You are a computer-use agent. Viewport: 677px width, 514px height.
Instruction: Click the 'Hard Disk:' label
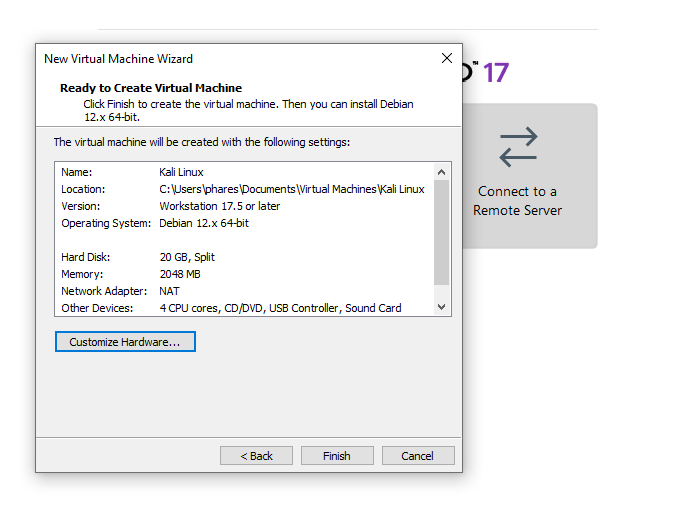click(x=85, y=257)
